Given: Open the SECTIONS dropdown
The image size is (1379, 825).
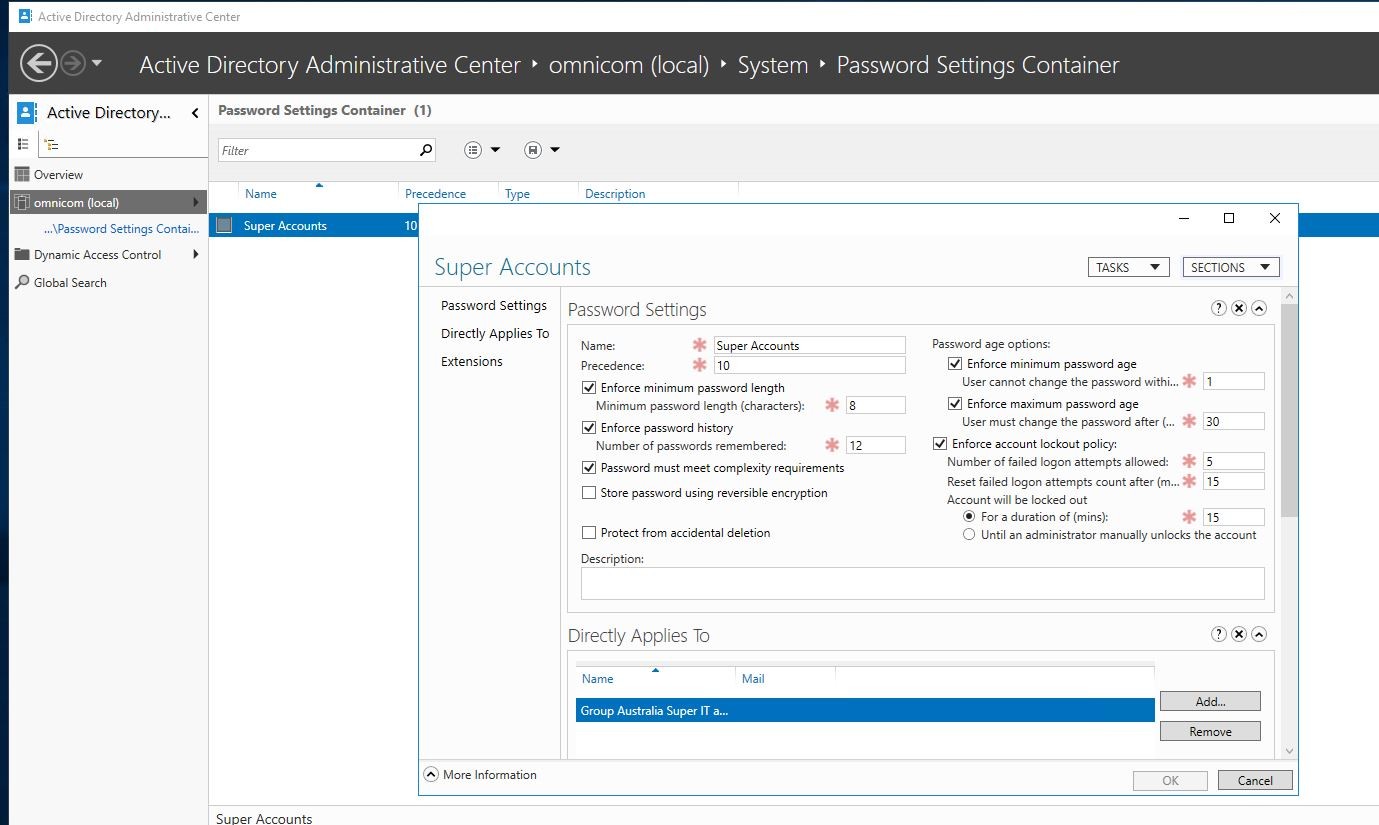Looking at the screenshot, I should 1230,267.
